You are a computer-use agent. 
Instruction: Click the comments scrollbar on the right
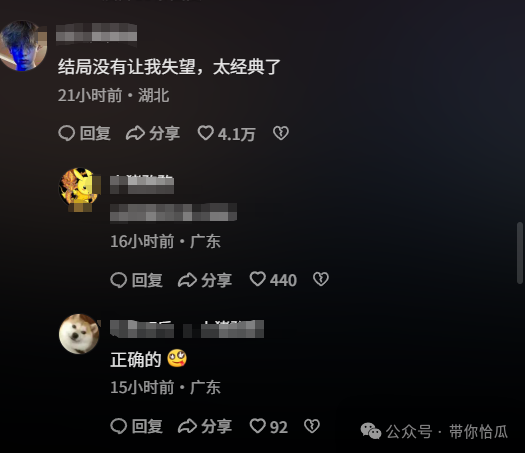[520, 253]
